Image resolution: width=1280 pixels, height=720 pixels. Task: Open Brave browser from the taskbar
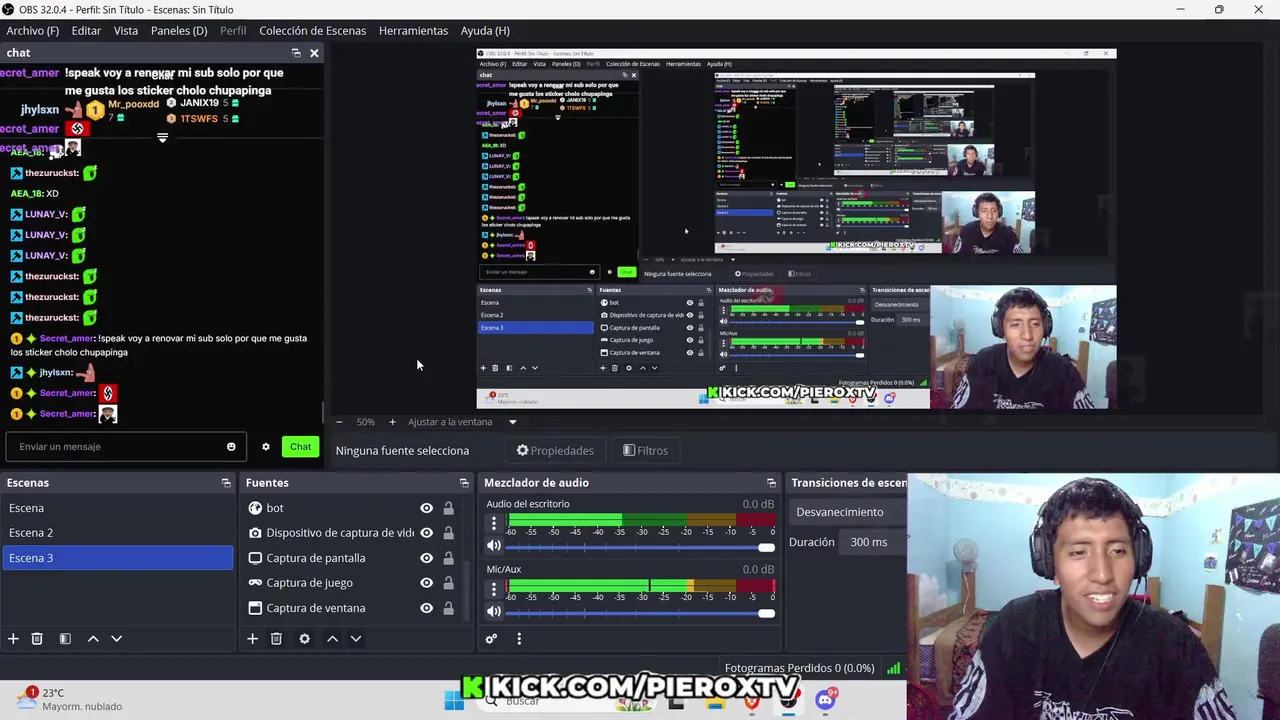coord(752,703)
